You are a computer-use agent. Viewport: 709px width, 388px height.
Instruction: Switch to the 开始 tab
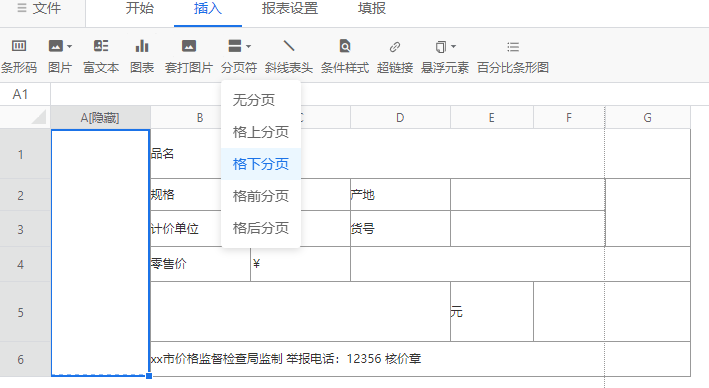pyautogui.click(x=140, y=9)
